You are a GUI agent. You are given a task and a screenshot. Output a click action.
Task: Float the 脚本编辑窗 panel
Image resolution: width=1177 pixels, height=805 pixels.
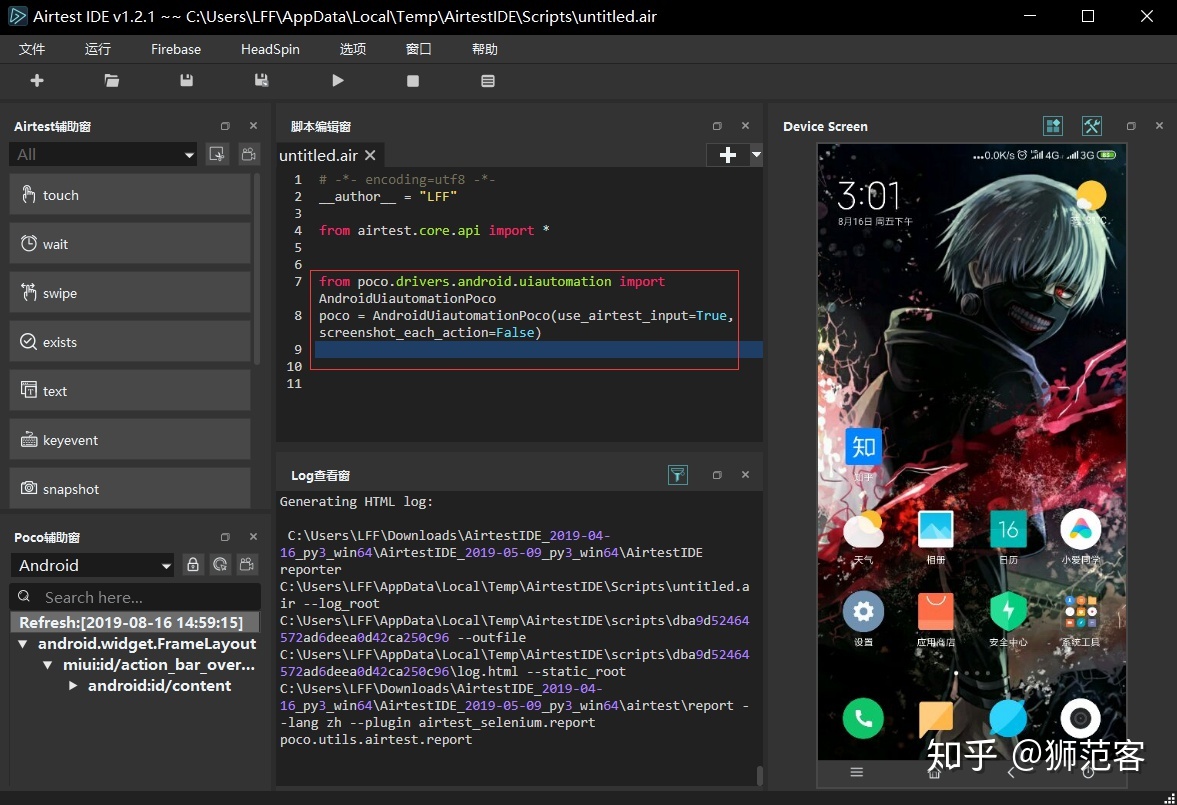point(717,126)
